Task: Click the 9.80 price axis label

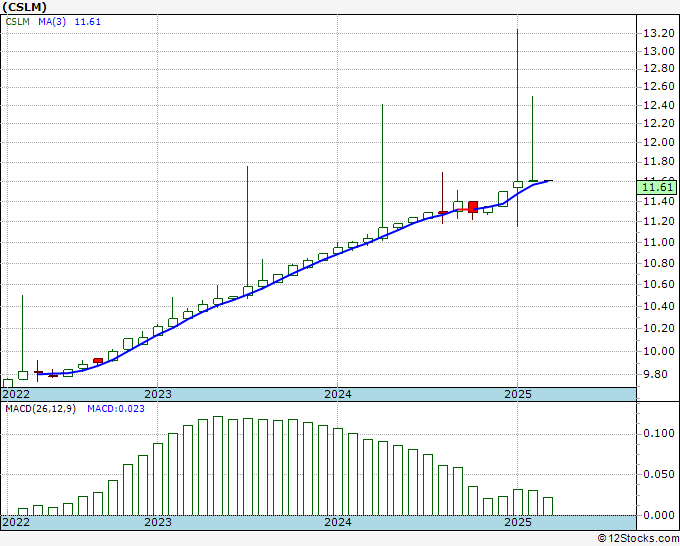Action: click(x=661, y=374)
